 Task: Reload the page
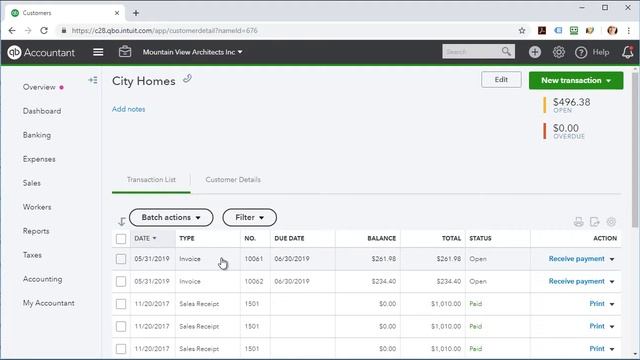click(44, 31)
